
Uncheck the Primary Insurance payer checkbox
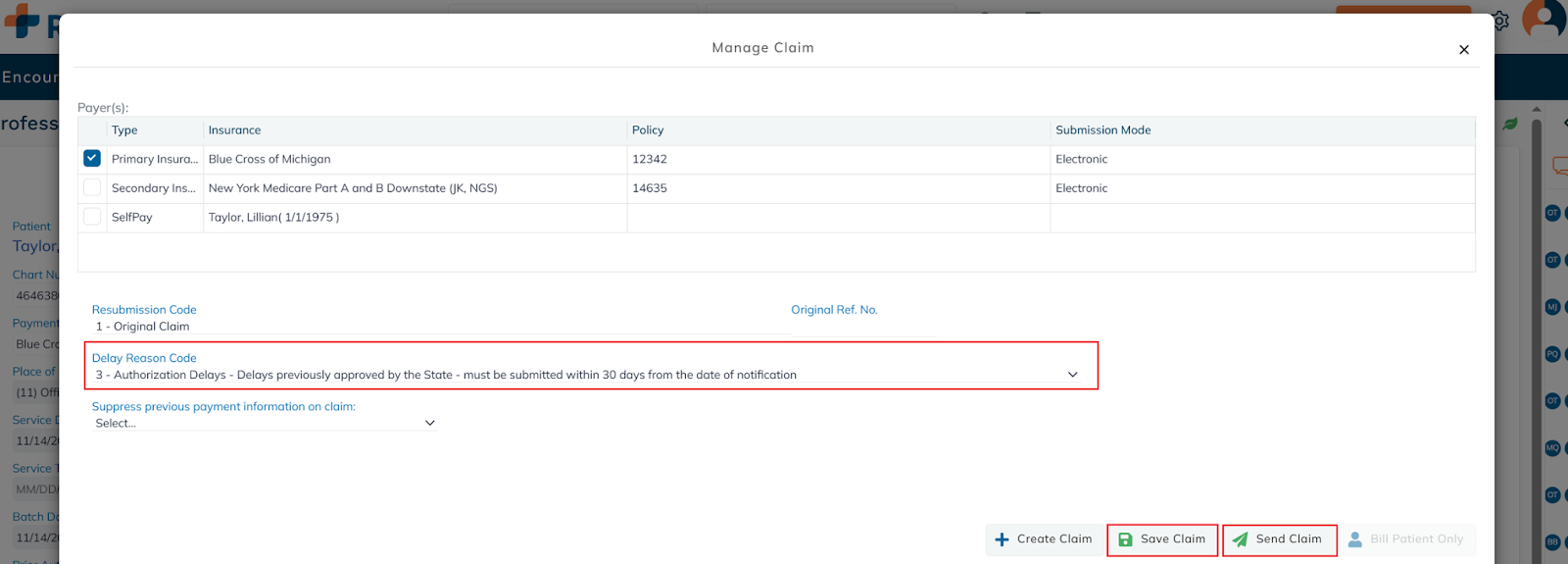92,159
